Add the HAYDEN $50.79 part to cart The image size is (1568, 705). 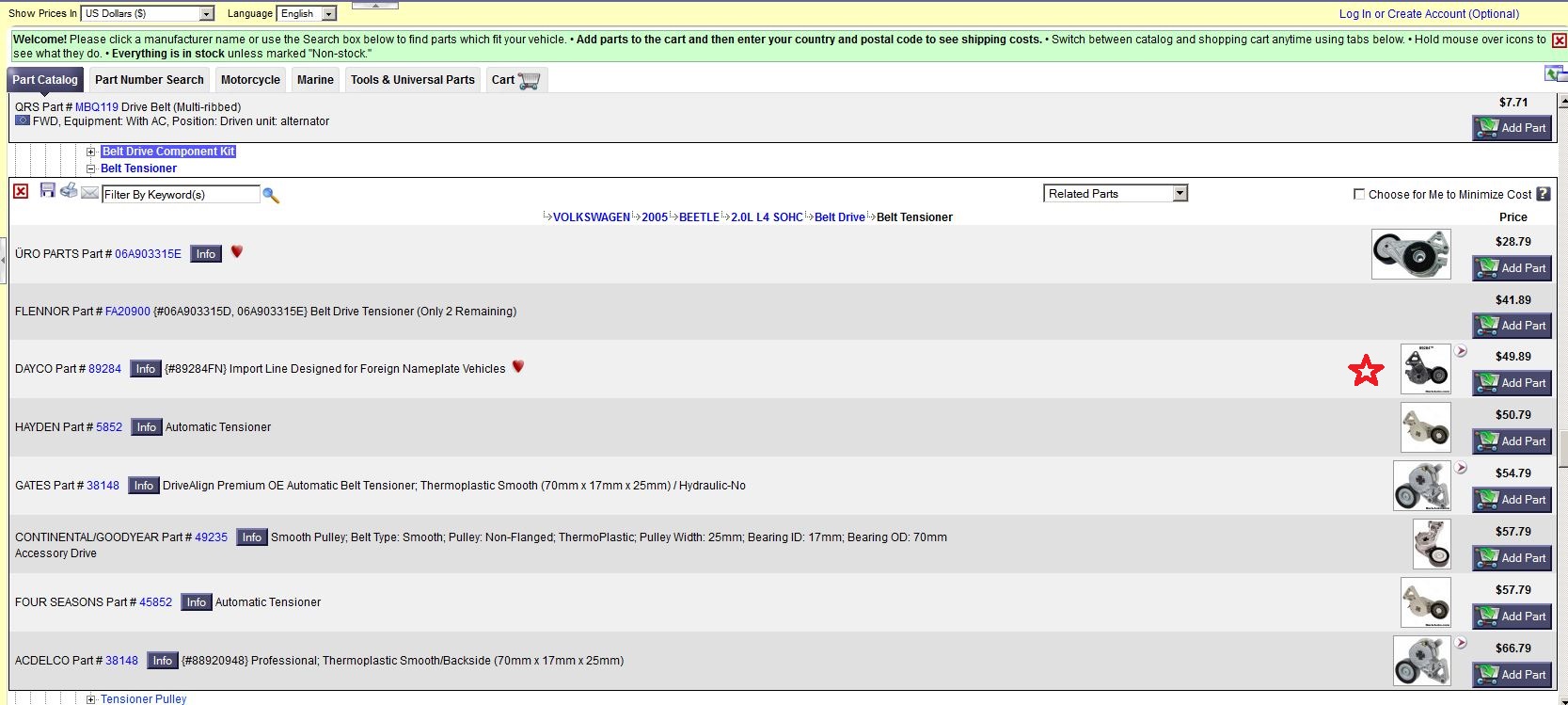[1513, 441]
